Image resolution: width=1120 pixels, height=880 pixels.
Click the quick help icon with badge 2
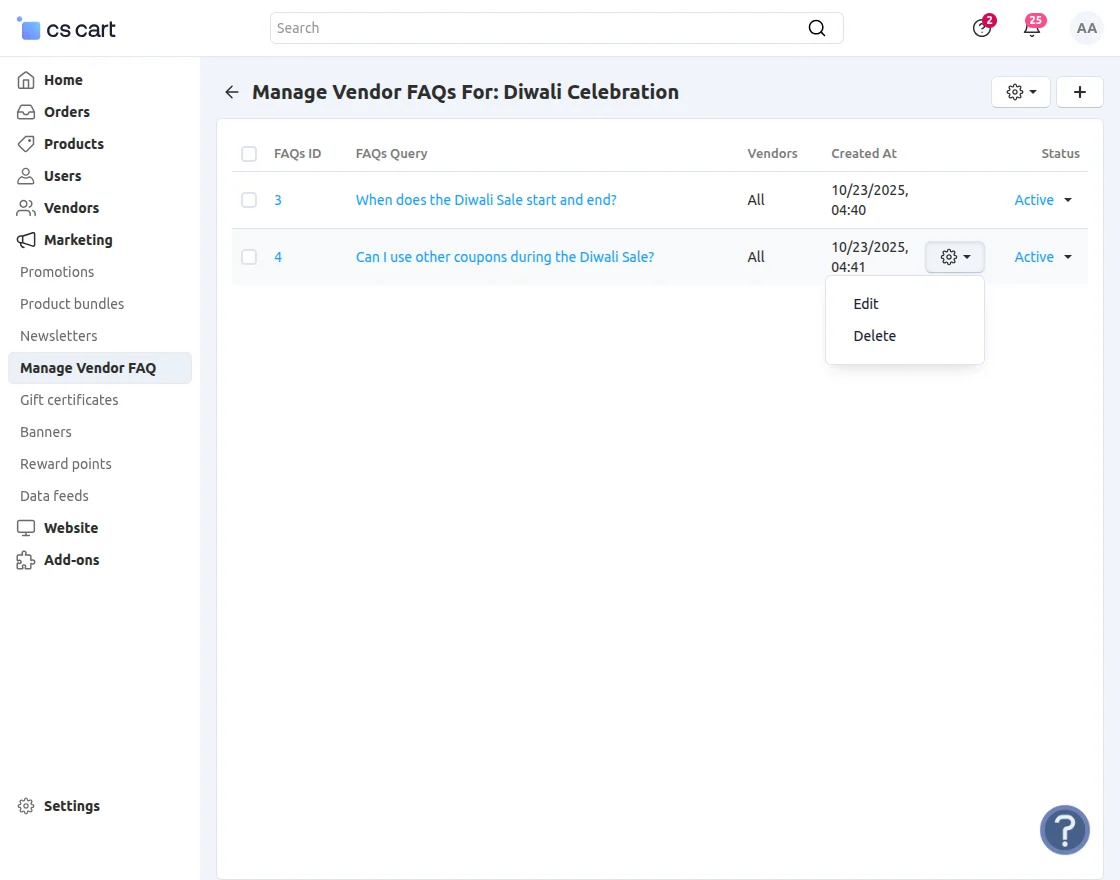pos(982,28)
